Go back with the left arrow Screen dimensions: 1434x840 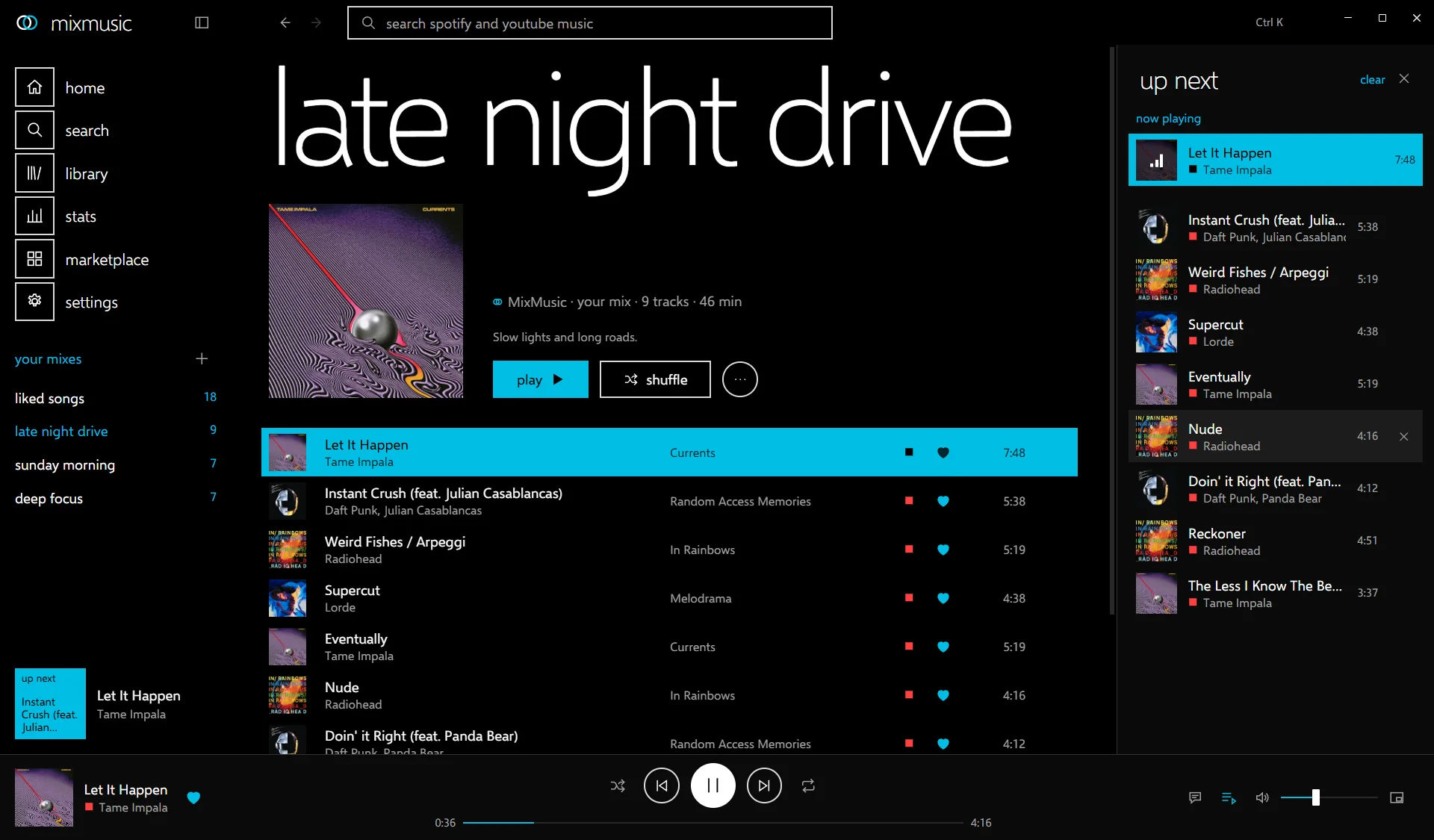pos(285,22)
